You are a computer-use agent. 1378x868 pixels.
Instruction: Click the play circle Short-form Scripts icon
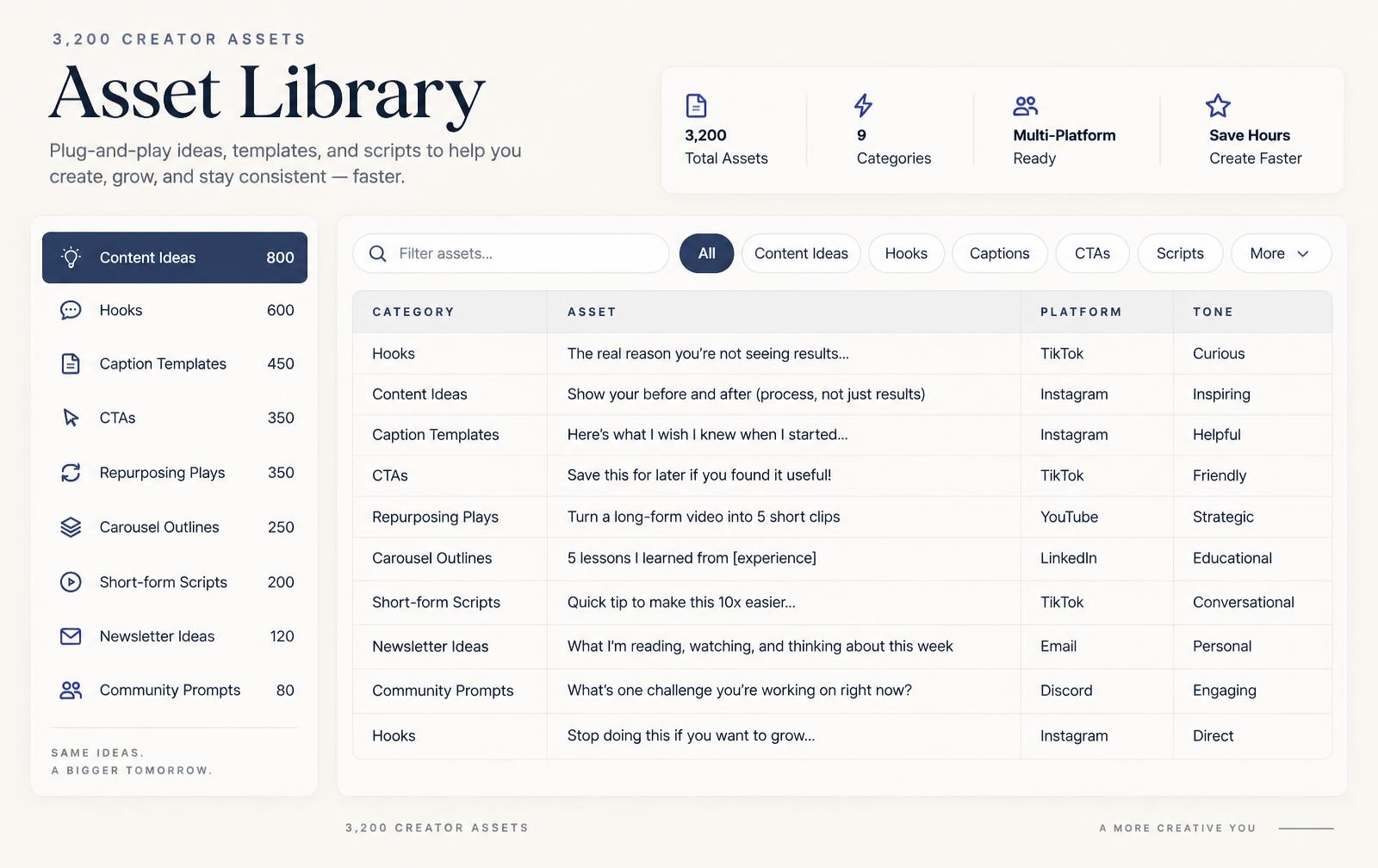click(71, 582)
